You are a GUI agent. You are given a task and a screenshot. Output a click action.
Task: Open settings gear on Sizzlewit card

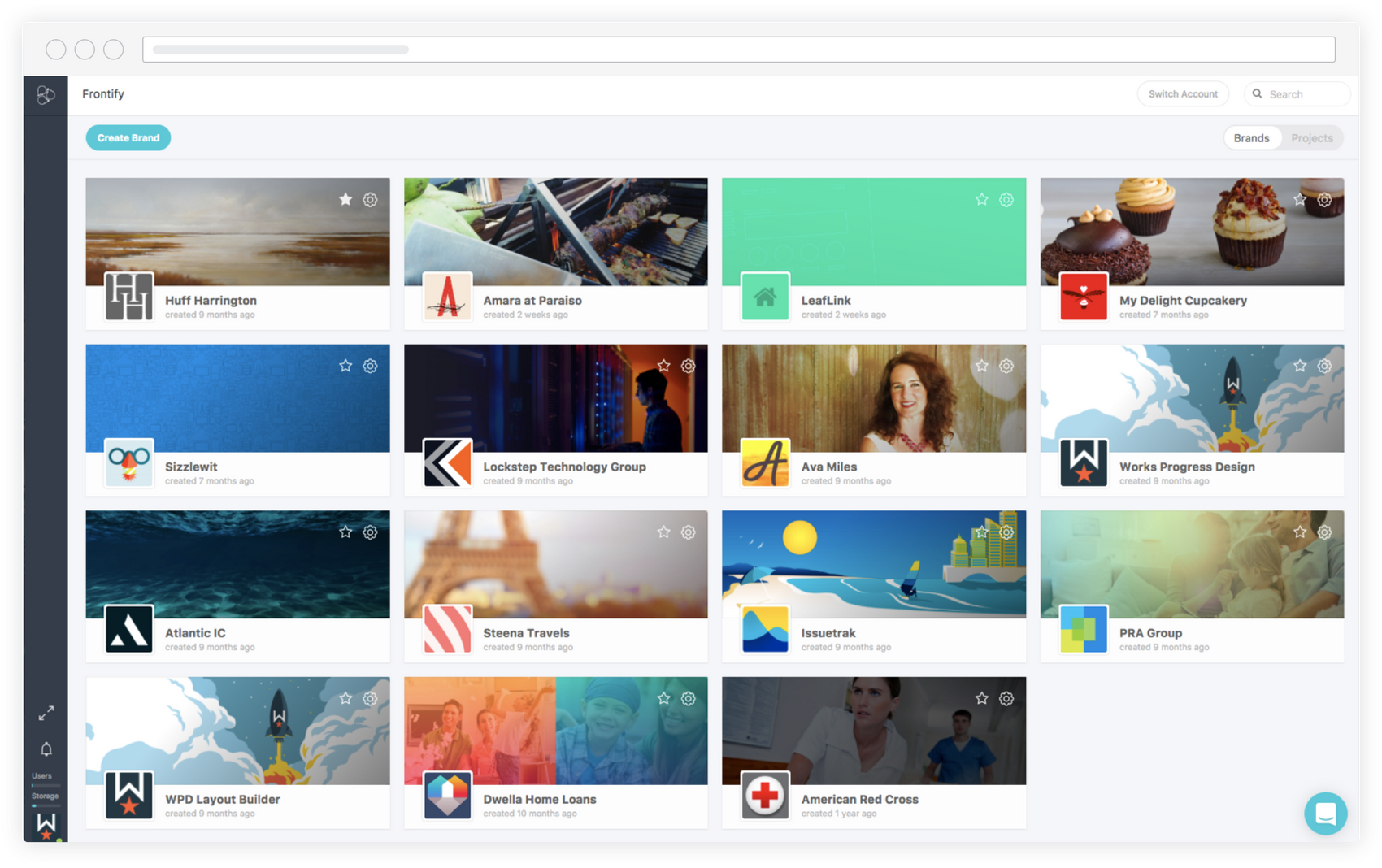point(370,367)
